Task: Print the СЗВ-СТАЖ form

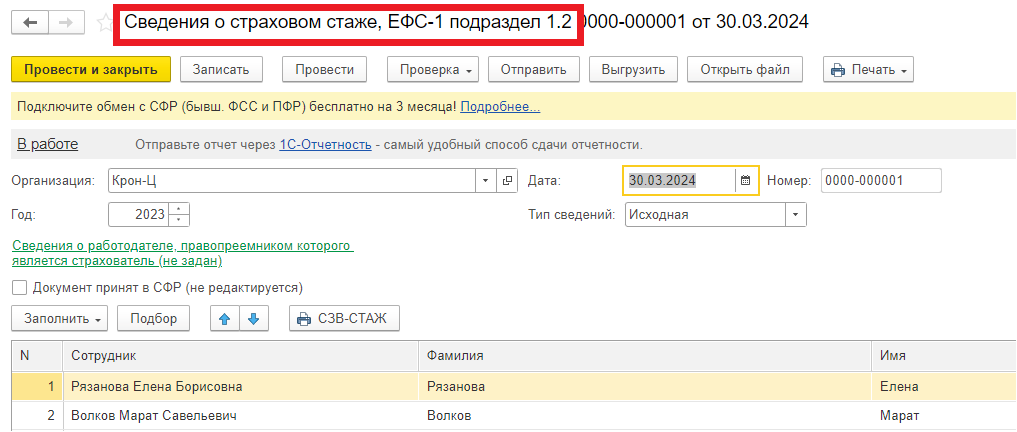Action: tap(344, 318)
